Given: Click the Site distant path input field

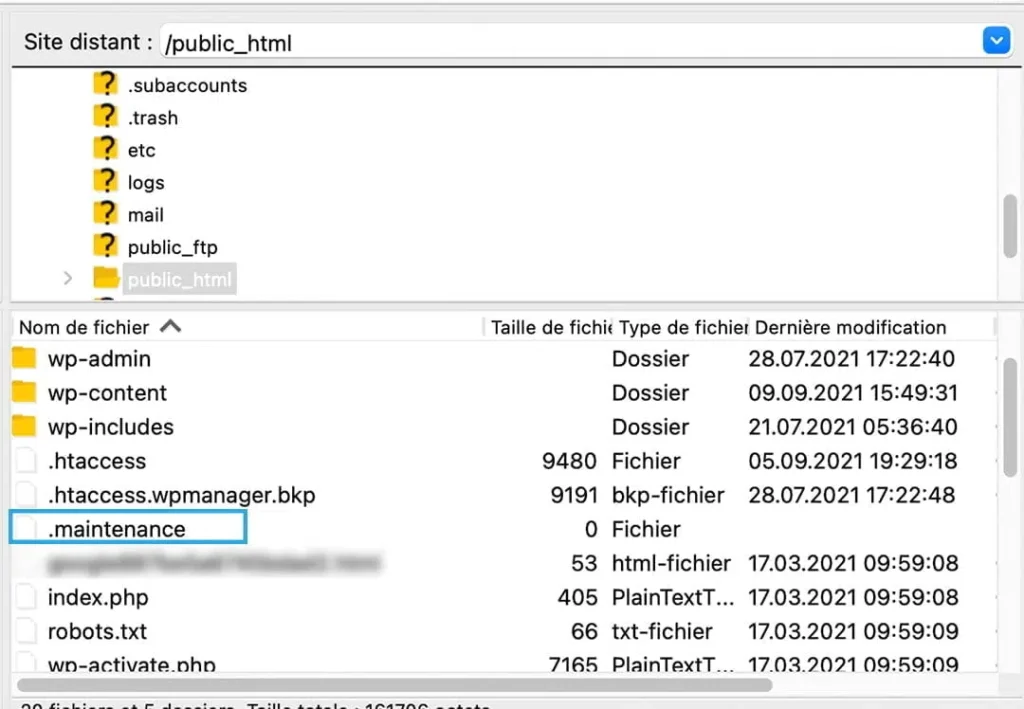Looking at the screenshot, I should coord(560,42).
